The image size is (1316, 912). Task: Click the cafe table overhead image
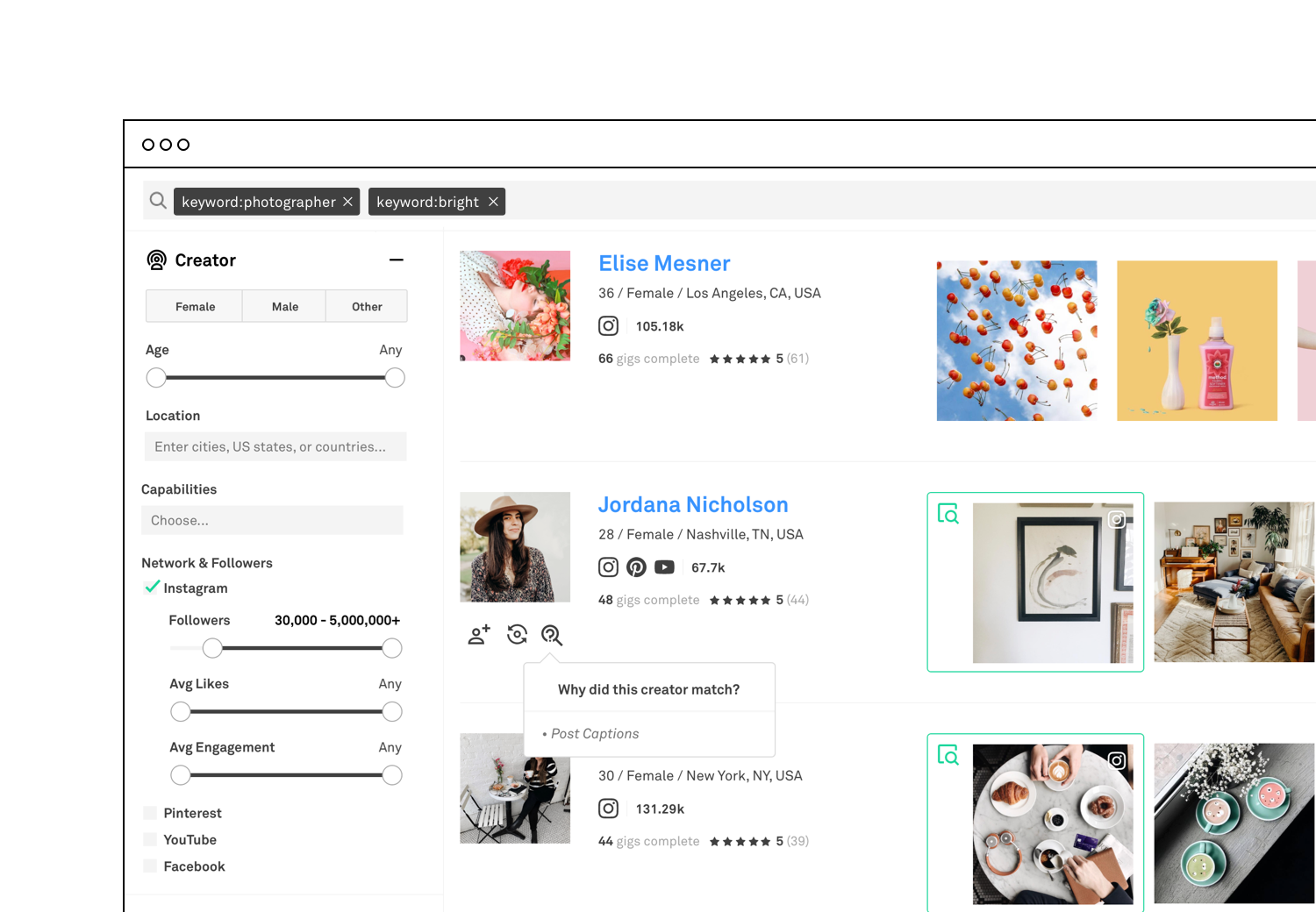click(x=1053, y=824)
